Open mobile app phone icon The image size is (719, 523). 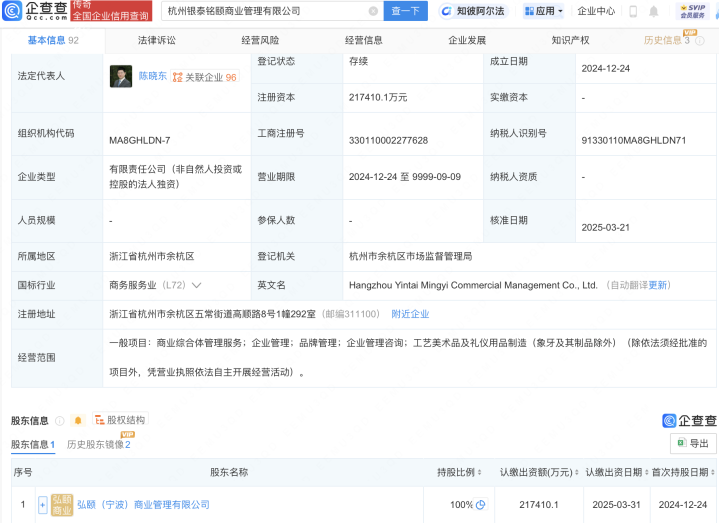point(633,11)
